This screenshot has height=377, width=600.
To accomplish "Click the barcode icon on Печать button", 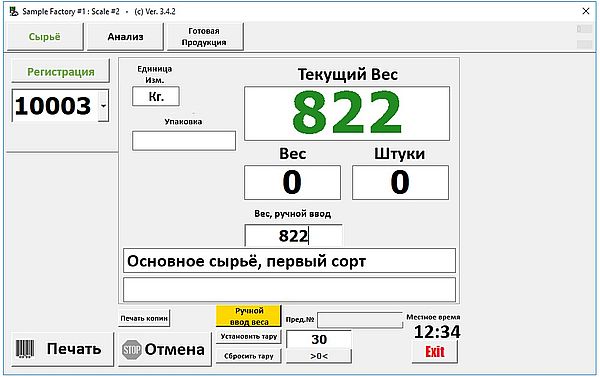I will click(25, 349).
